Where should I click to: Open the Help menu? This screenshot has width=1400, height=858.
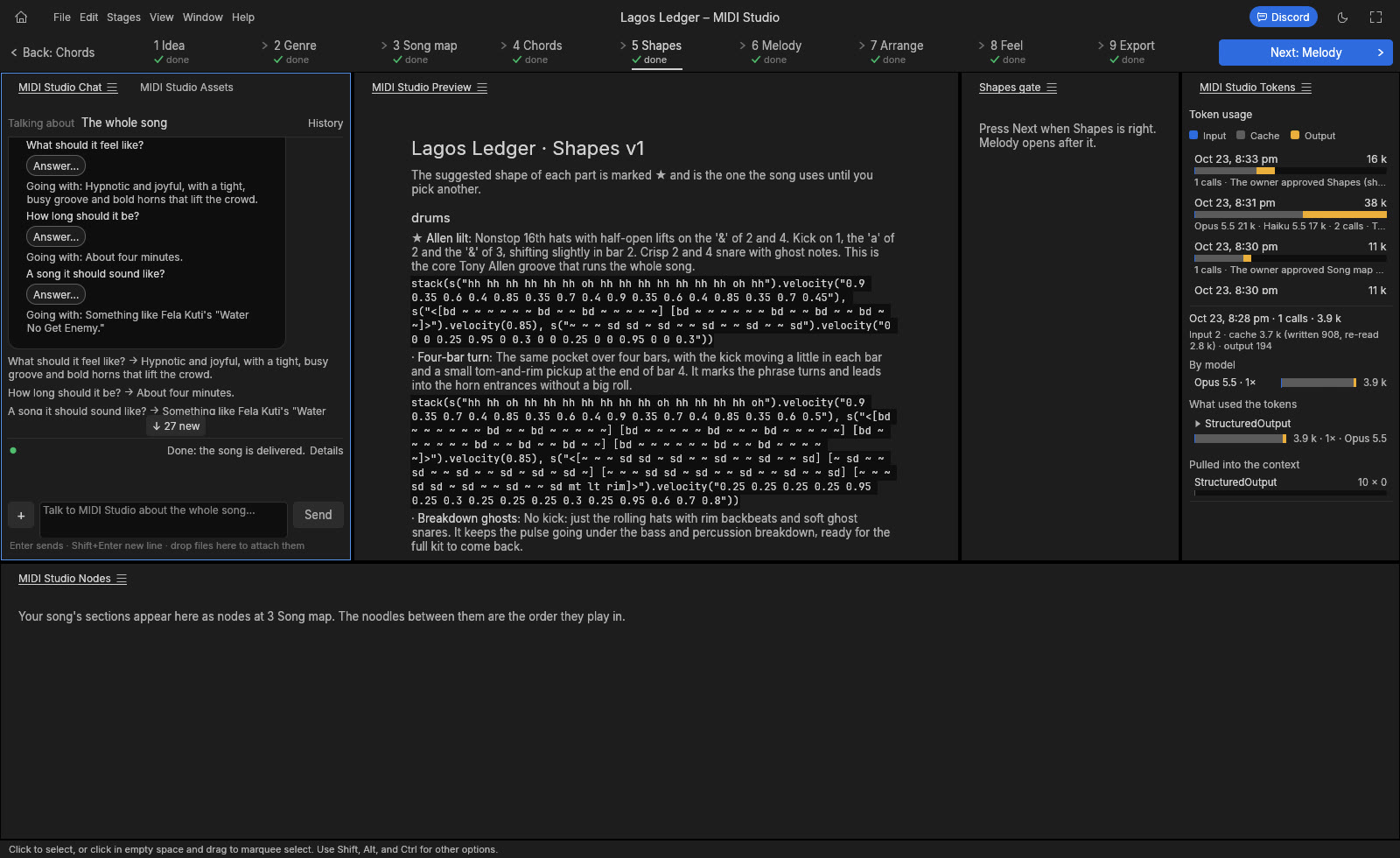click(x=243, y=18)
